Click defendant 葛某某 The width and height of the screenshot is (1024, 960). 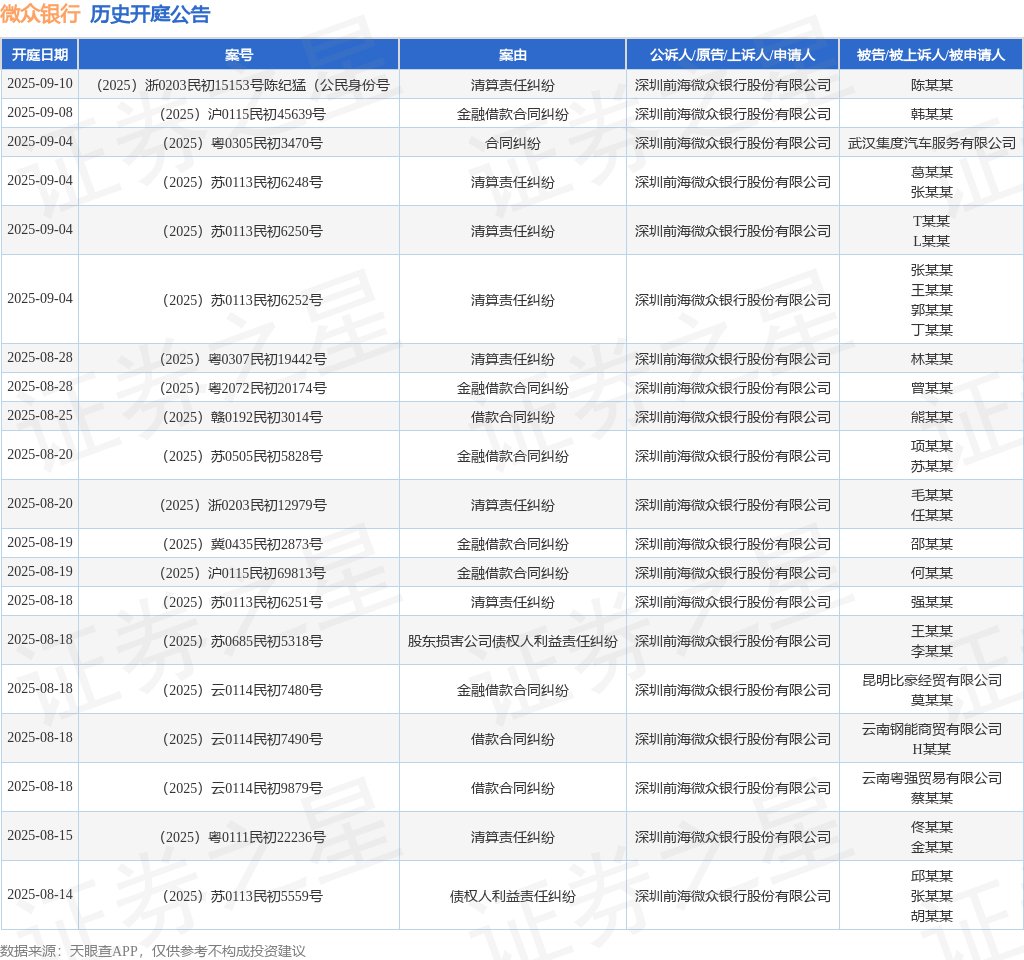coord(932,172)
